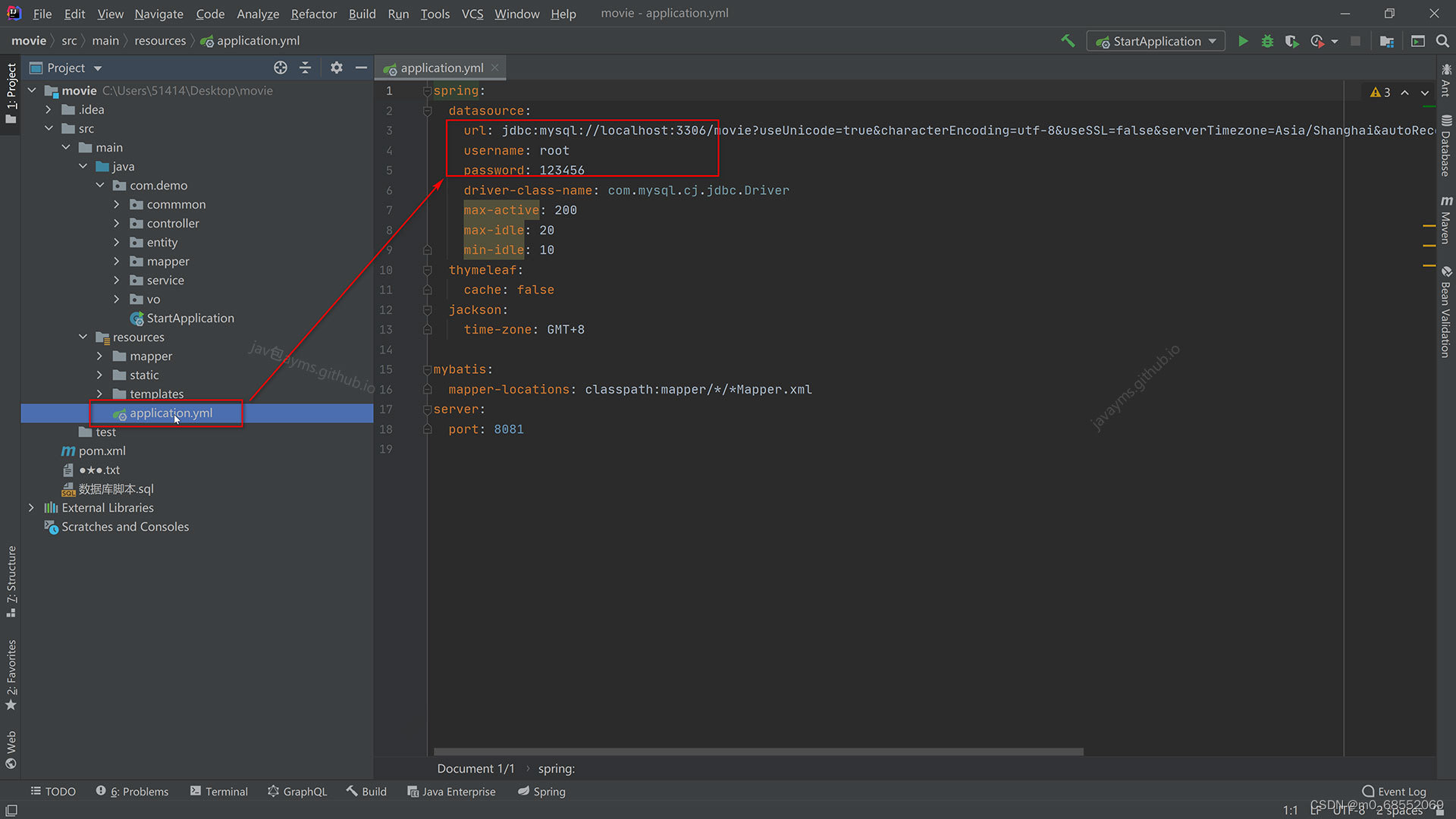Expand the templates folder in the project tree

click(x=99, y=394)
